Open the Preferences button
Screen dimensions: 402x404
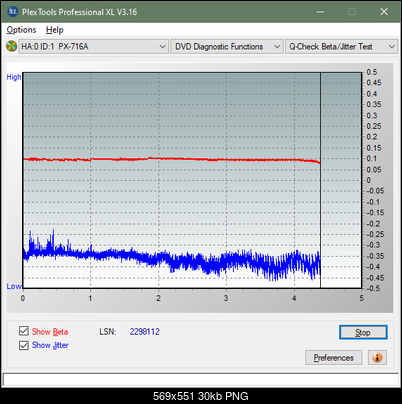pos(333,358)
